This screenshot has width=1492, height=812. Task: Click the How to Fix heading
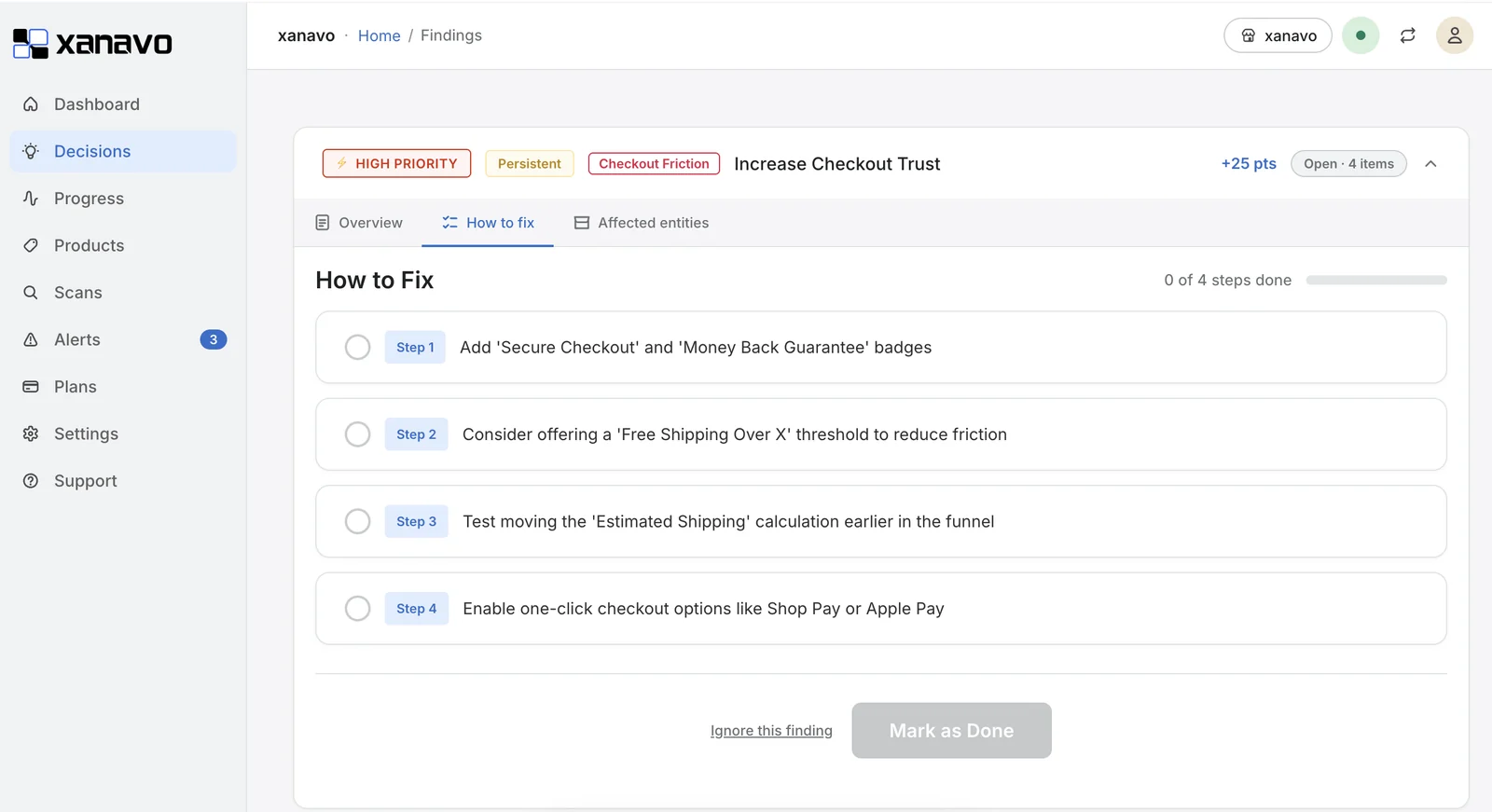(375, 280)
